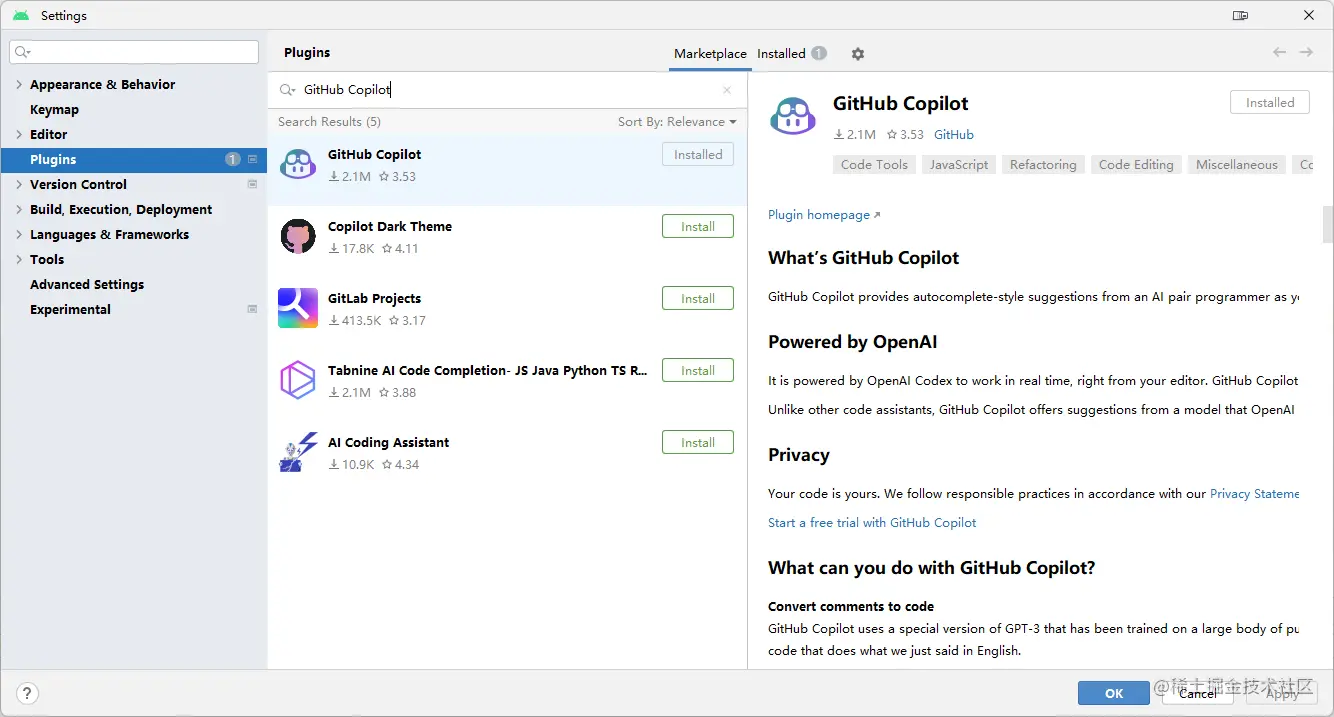Screen dimensions: 1334x717
Task: Click the Cancel button
Action: 1197,693
